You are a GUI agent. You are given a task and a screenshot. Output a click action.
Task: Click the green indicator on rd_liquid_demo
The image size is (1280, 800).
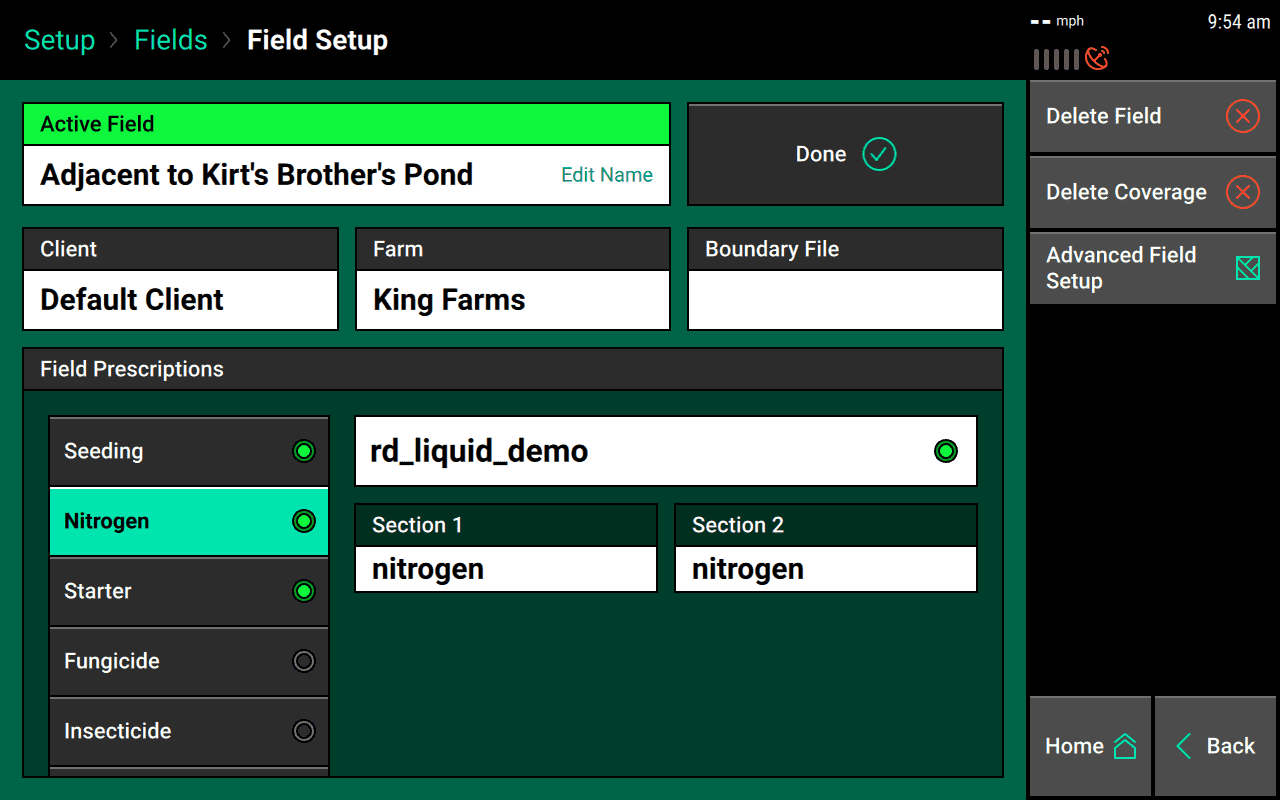946,451
